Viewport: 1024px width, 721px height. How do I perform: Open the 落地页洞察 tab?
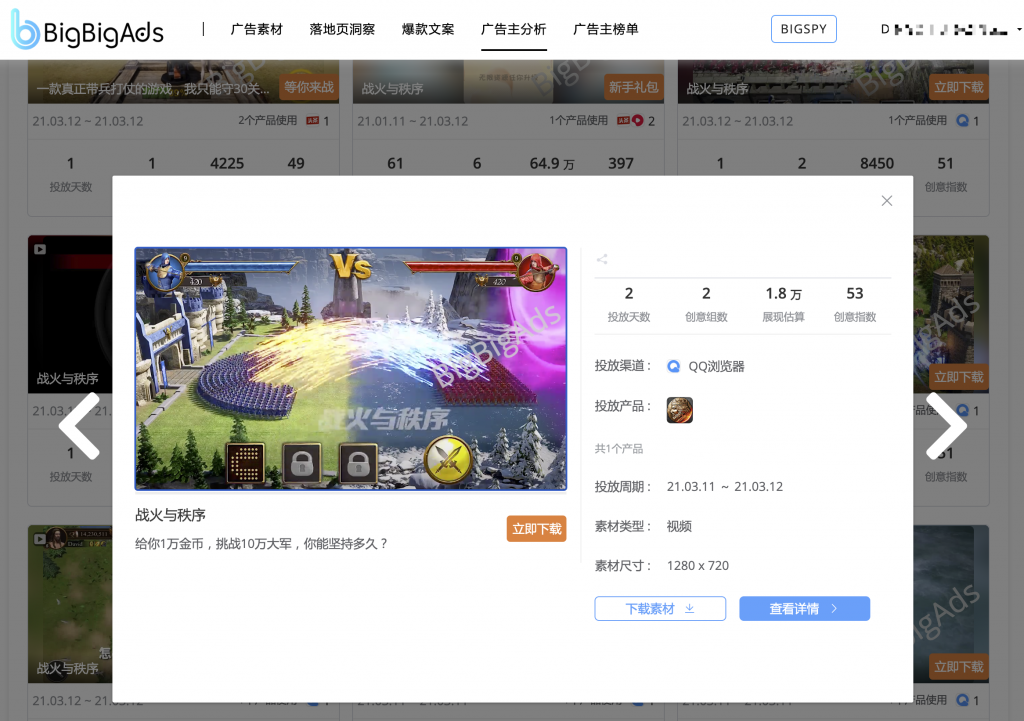point(342,29)
